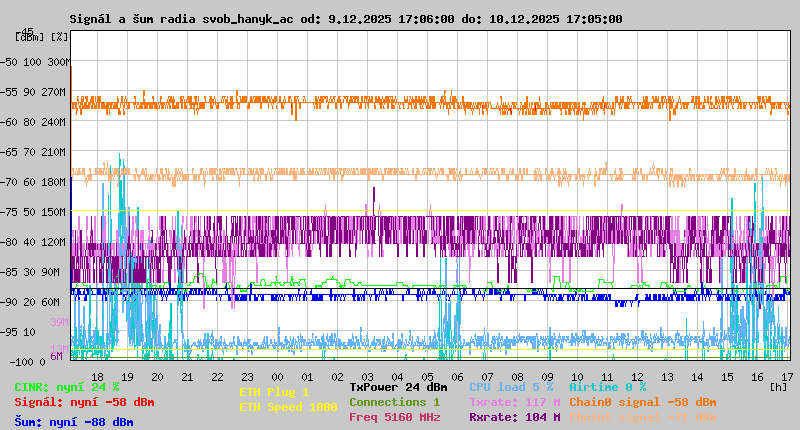This screenshot has height=430, width=800.
Task: Click the "60M" rate scale label
Action: pos(50,302)
